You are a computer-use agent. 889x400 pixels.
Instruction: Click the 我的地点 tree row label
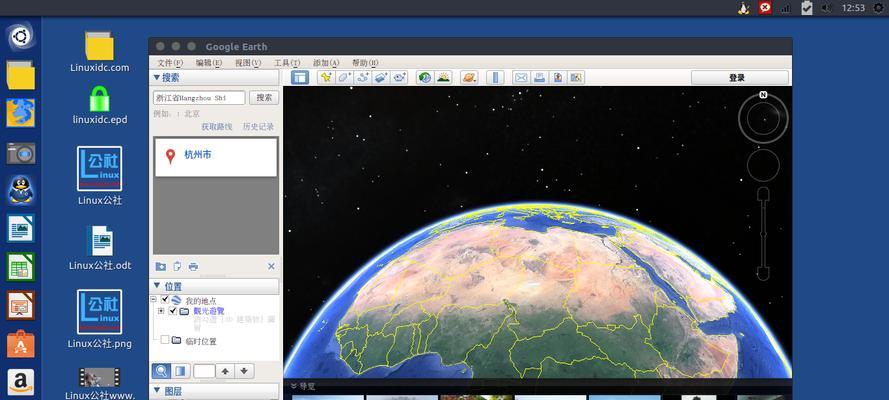click(201, 301)
